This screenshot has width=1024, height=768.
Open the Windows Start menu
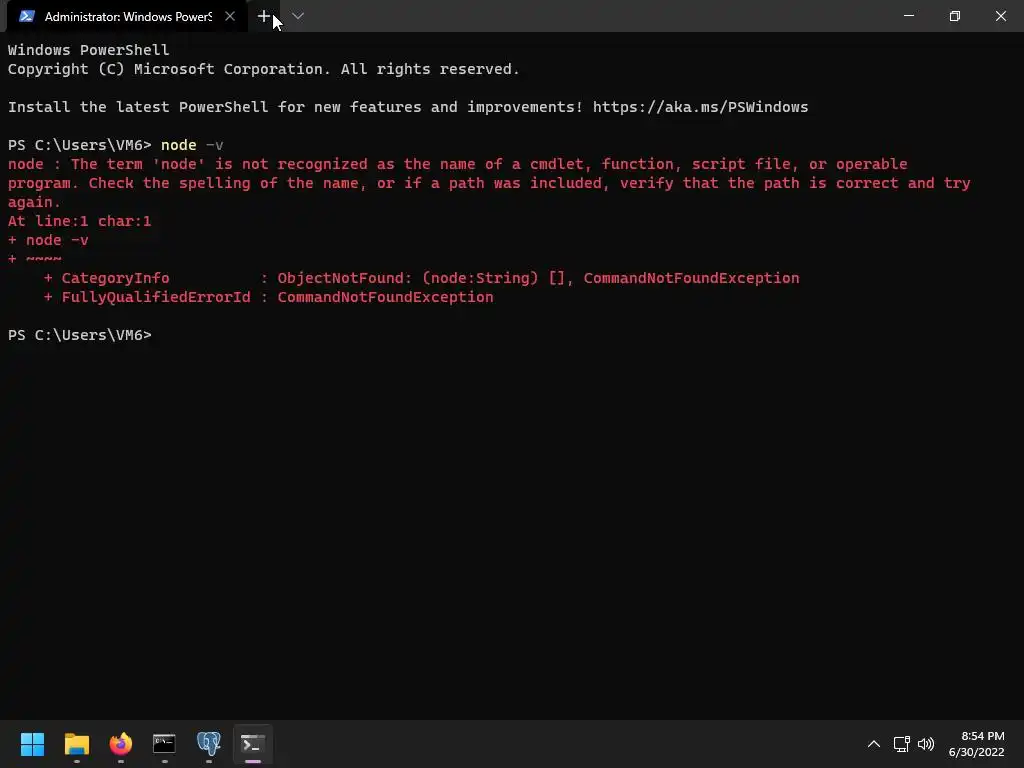click(32, 743)
